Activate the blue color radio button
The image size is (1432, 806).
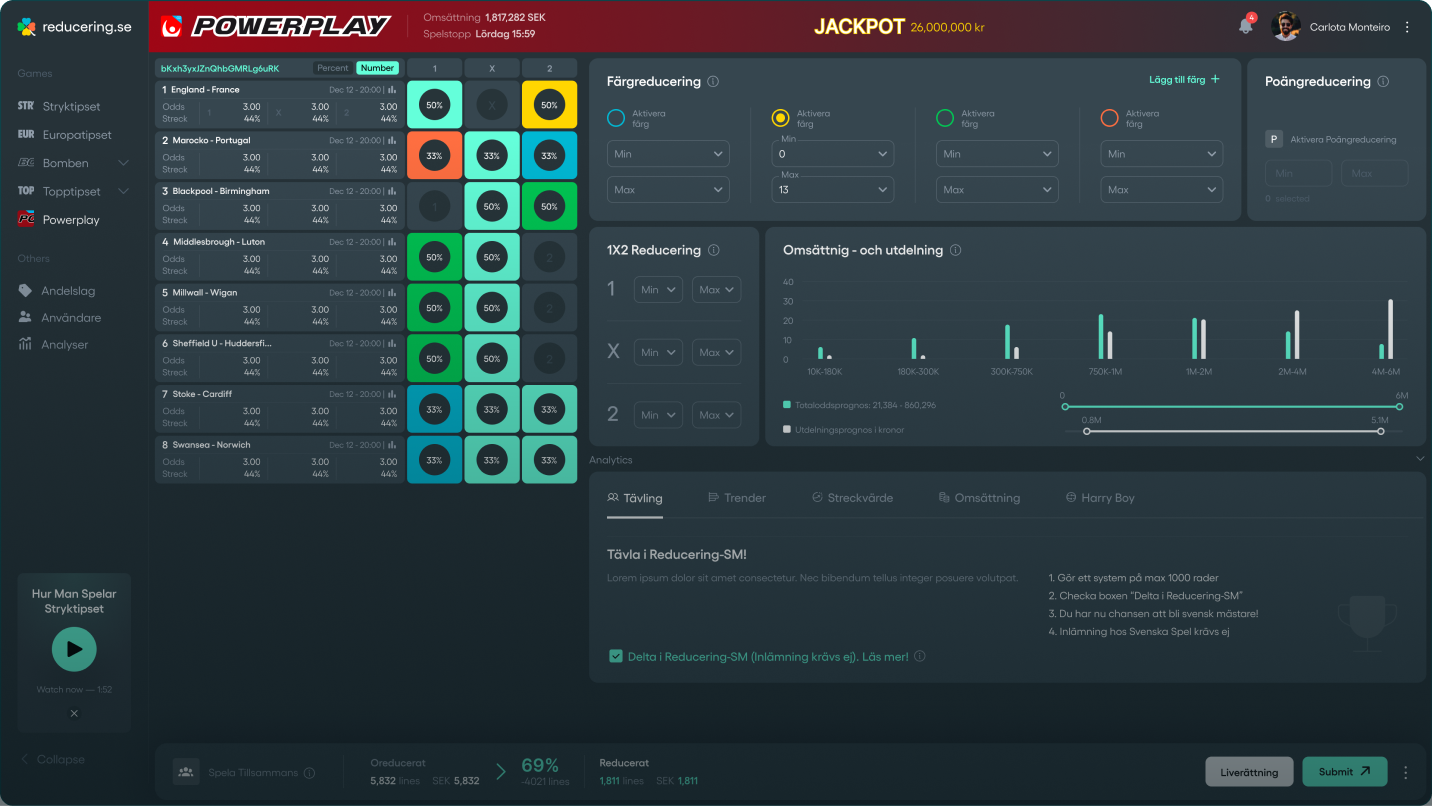pos(616,118)
